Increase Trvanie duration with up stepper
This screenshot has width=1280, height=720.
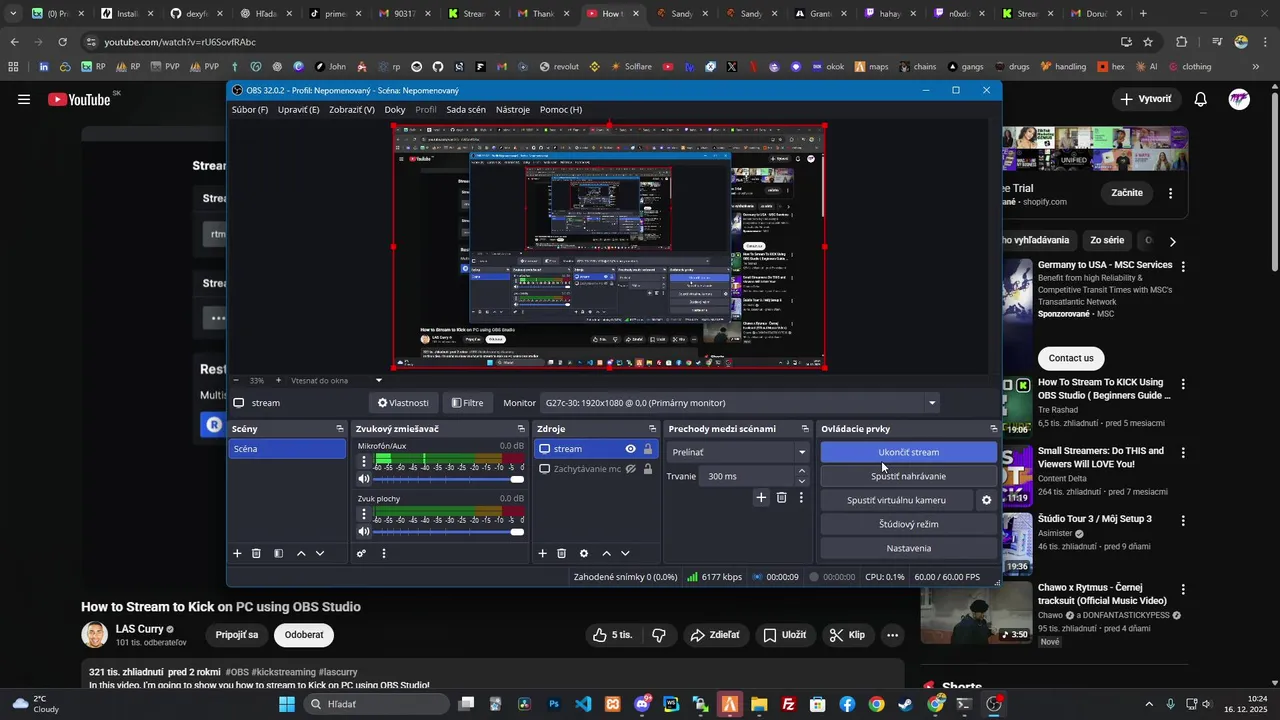point(802,471)
